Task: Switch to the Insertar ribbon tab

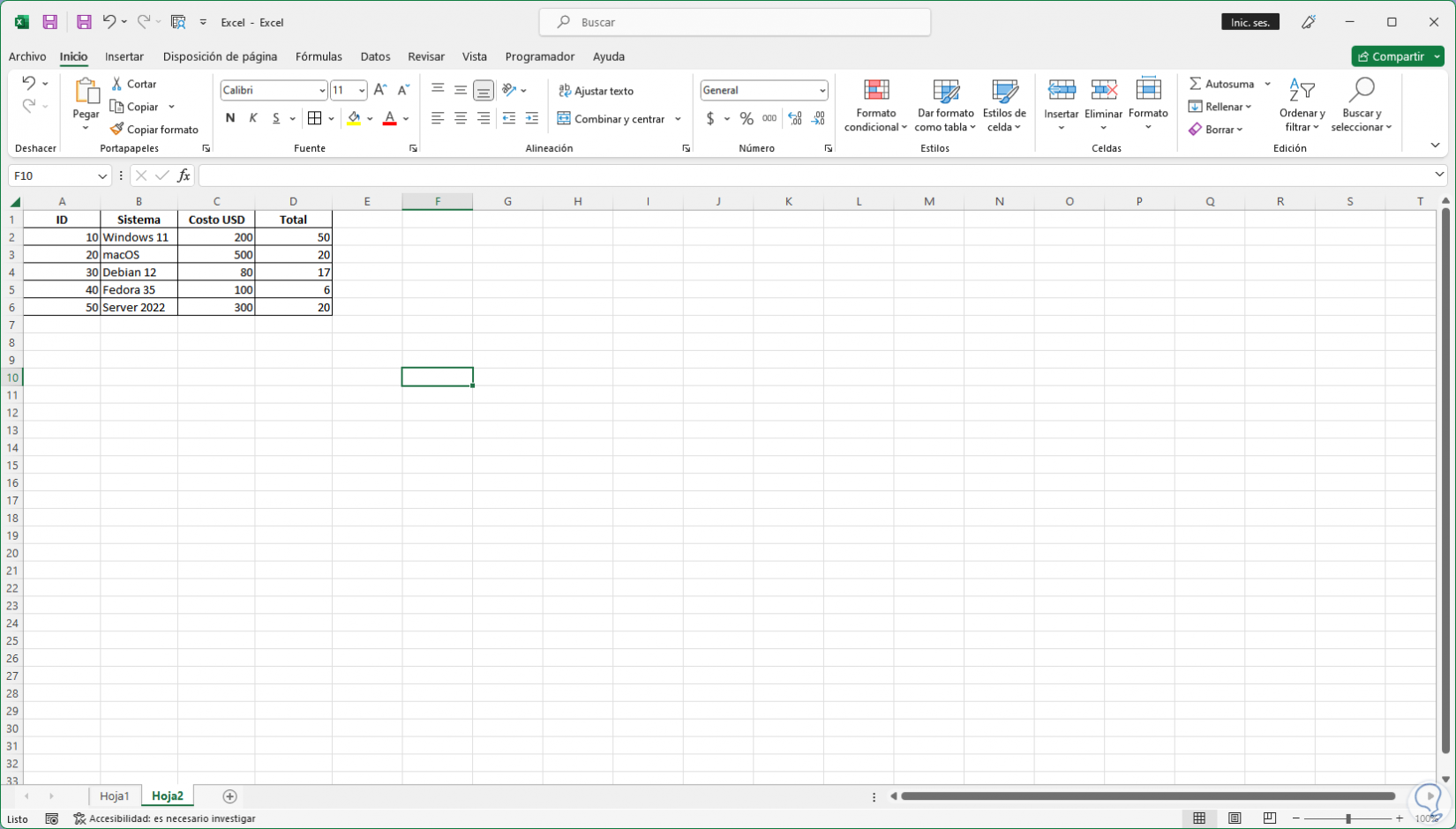Action: pos(124,56)
